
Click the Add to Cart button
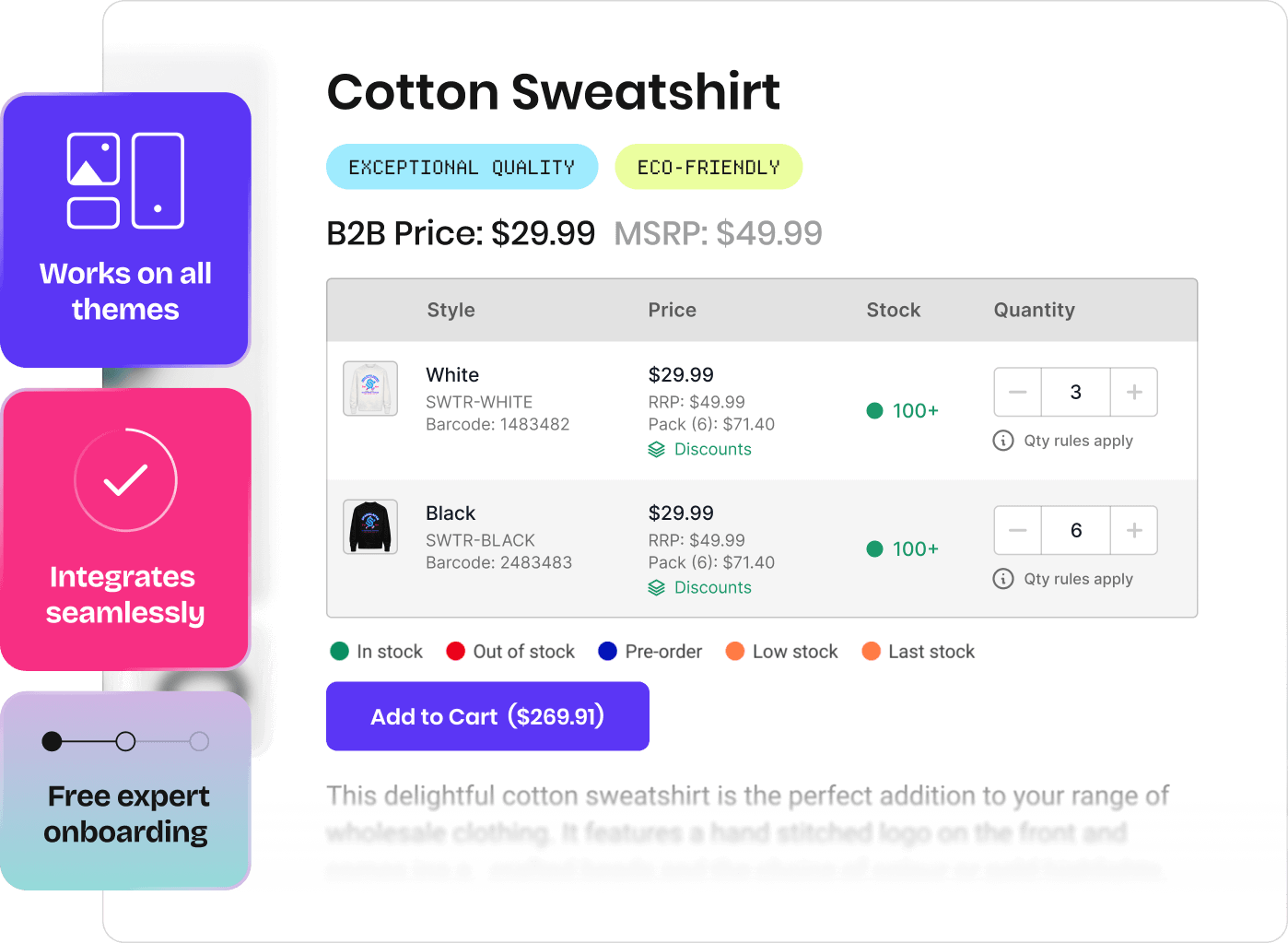(487, 716)
